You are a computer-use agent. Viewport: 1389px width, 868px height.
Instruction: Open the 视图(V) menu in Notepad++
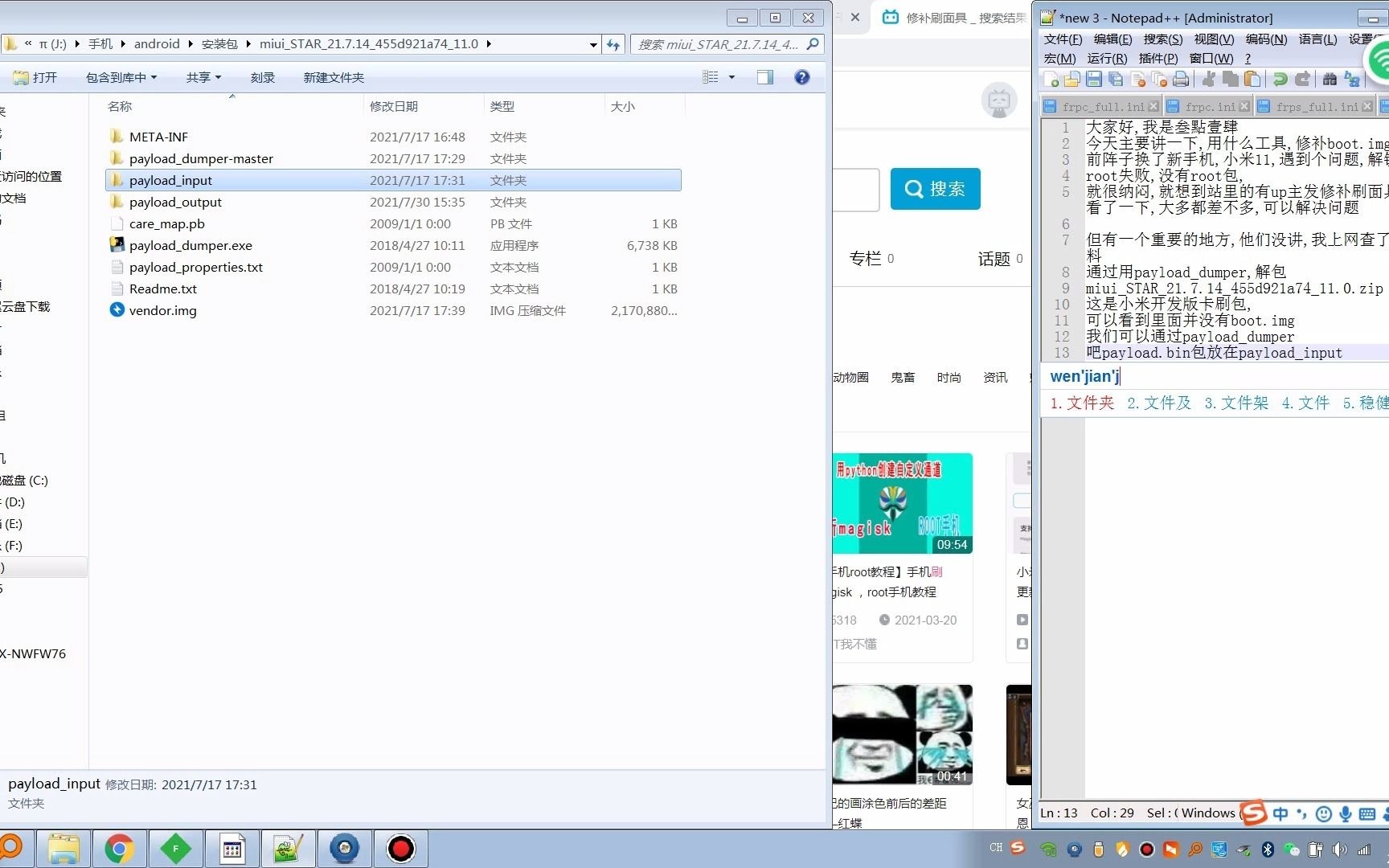[1214, 39]
